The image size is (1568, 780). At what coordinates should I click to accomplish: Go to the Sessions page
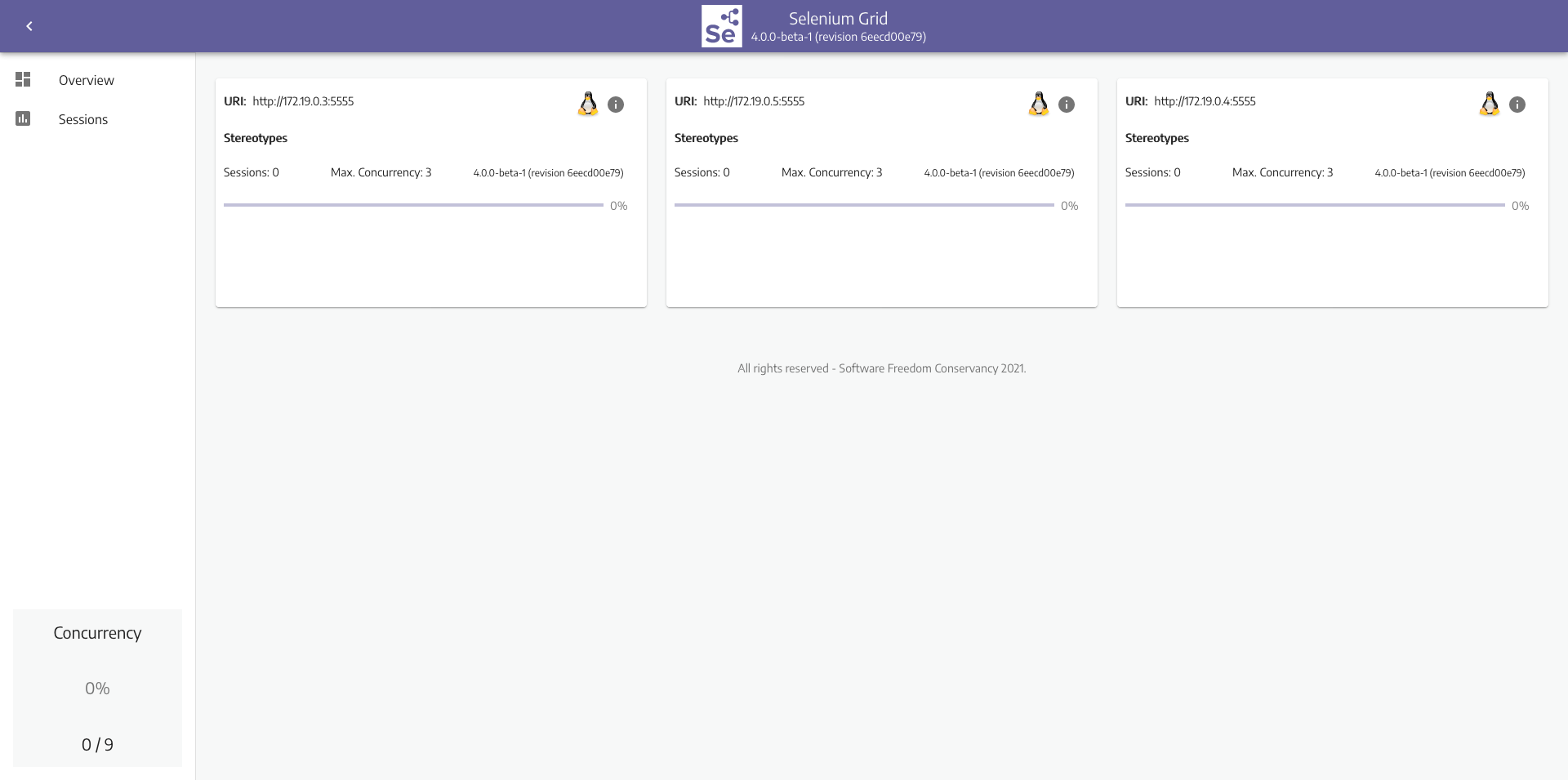[x=83, y=119]
